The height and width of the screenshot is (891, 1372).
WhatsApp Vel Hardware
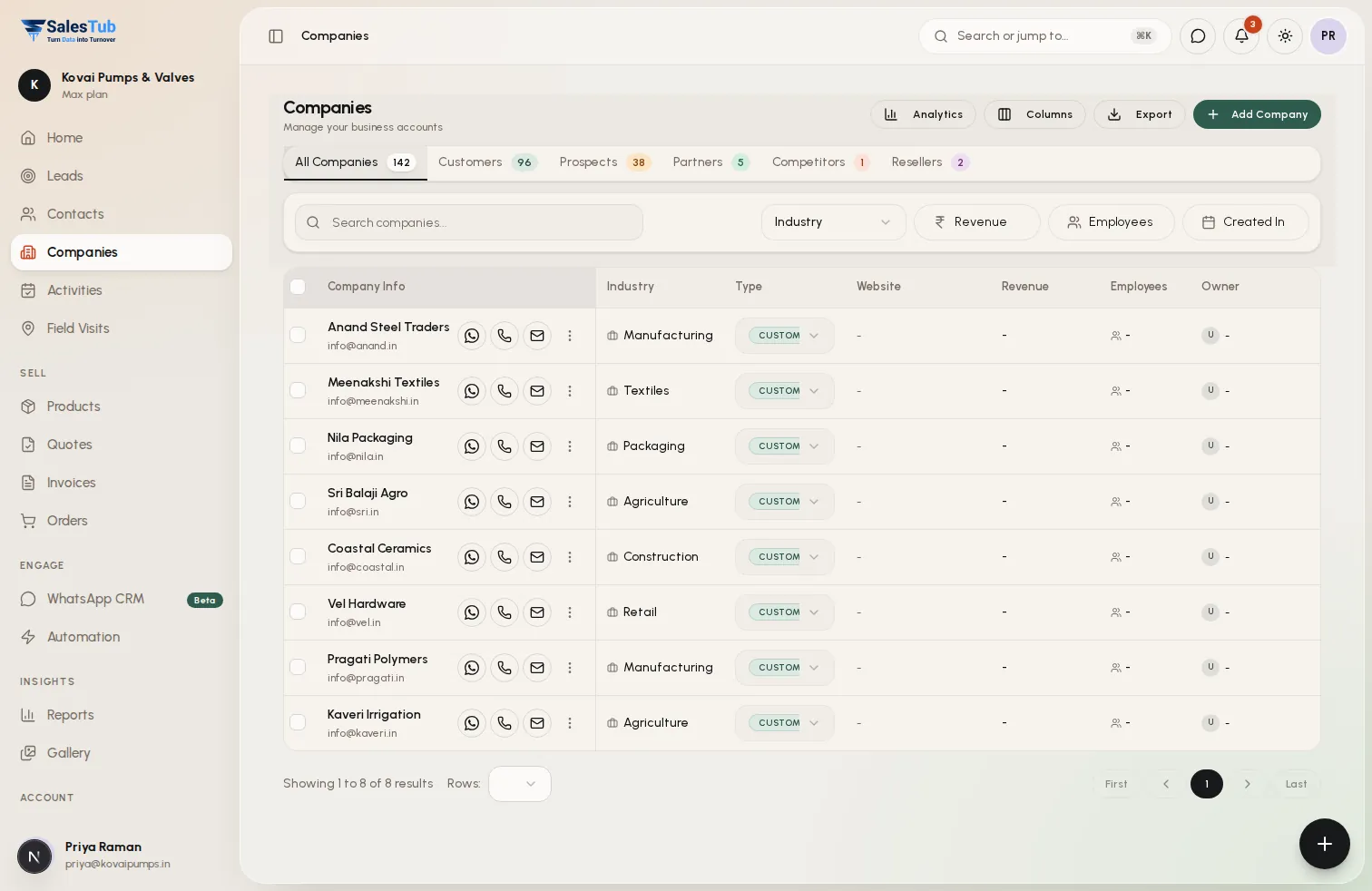click(x=472, y=612)
